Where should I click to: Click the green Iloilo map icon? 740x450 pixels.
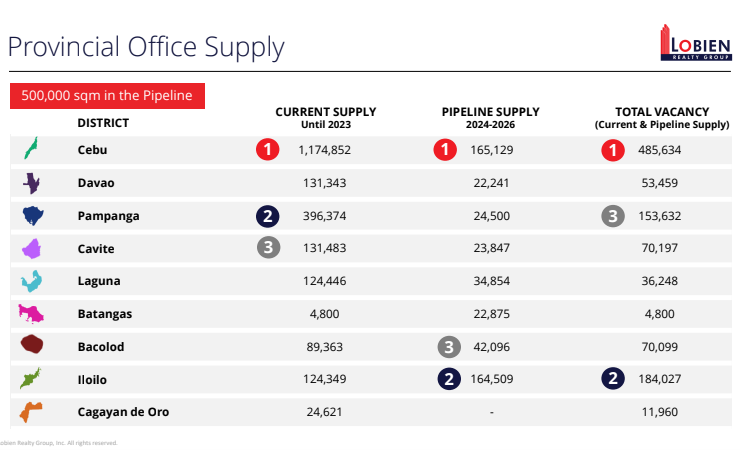(32, 379)
